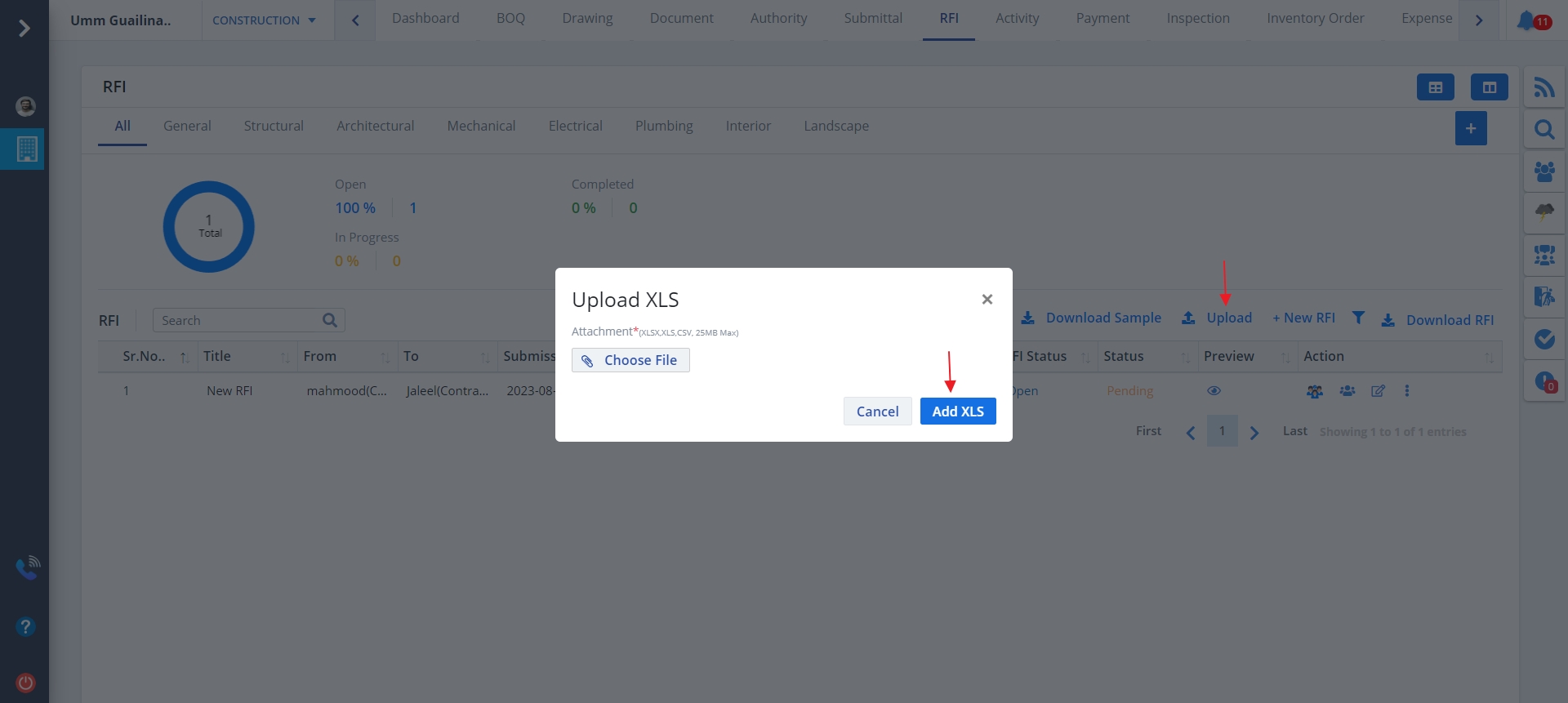Click the RFI search input field
The height and width of the screenshot is (703, 1568).
[x=238, y=320]
